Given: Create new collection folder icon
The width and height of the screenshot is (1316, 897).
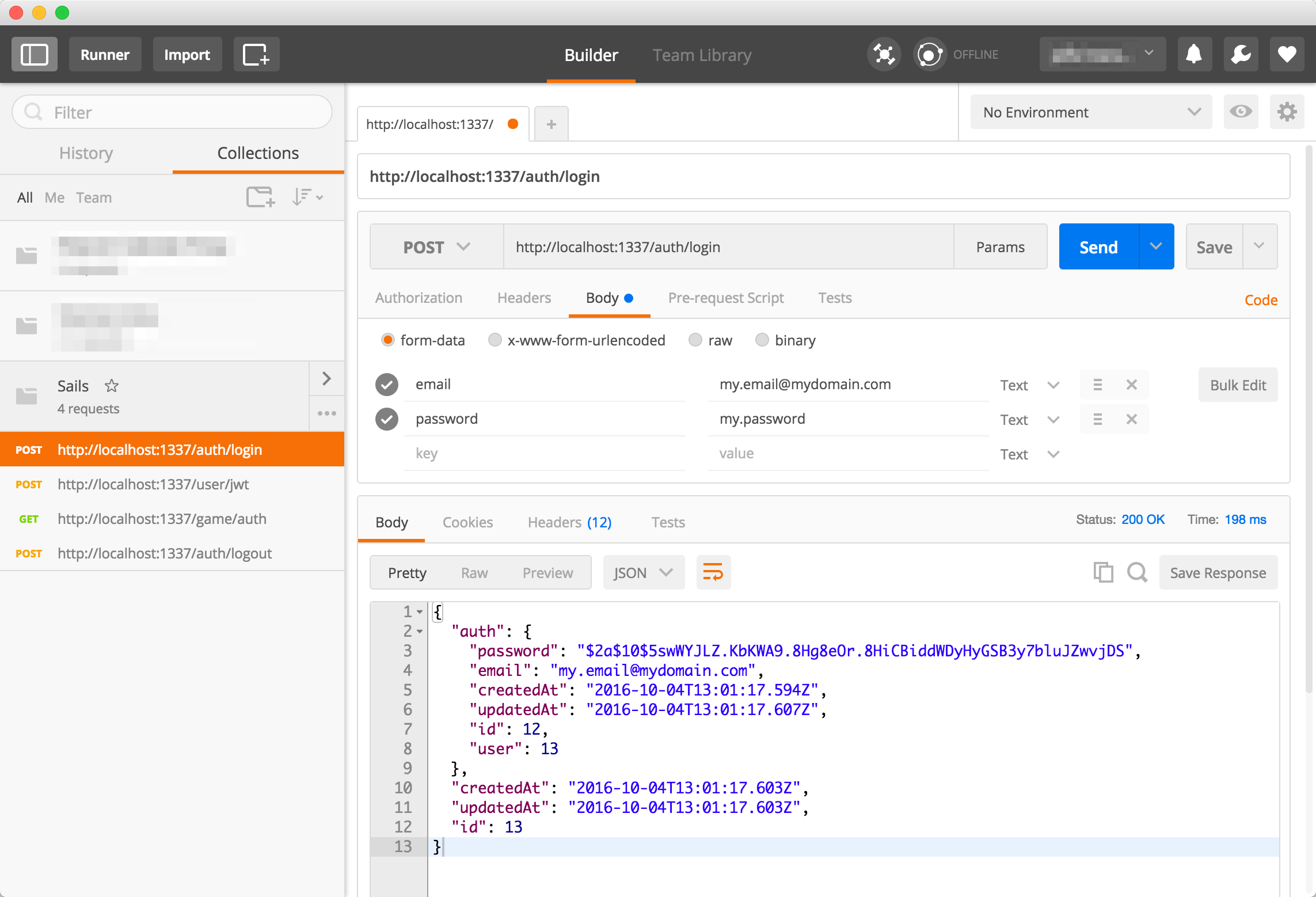Looking at the screenshot, I should click(x=260, y=197).
